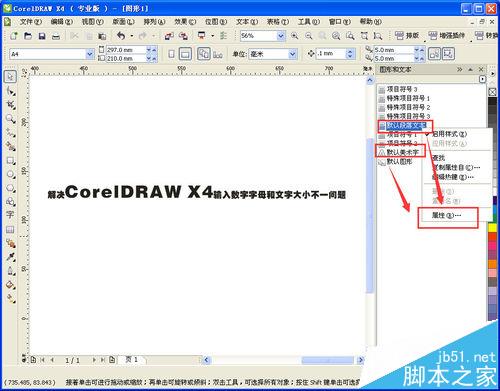Screen dimensions: 500x391
Task: Open the undo history dropdown arrow
Action: coord(132,36)
